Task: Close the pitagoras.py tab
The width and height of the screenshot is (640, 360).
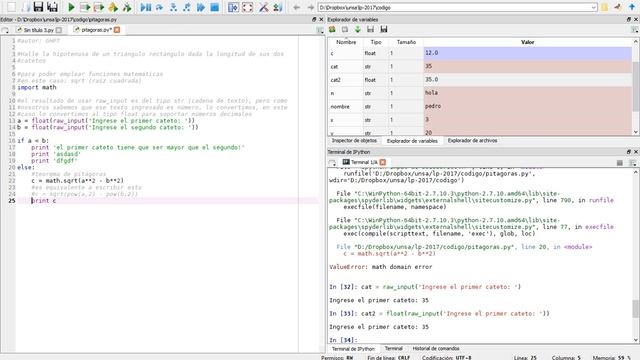Action: tap(117, 30)
